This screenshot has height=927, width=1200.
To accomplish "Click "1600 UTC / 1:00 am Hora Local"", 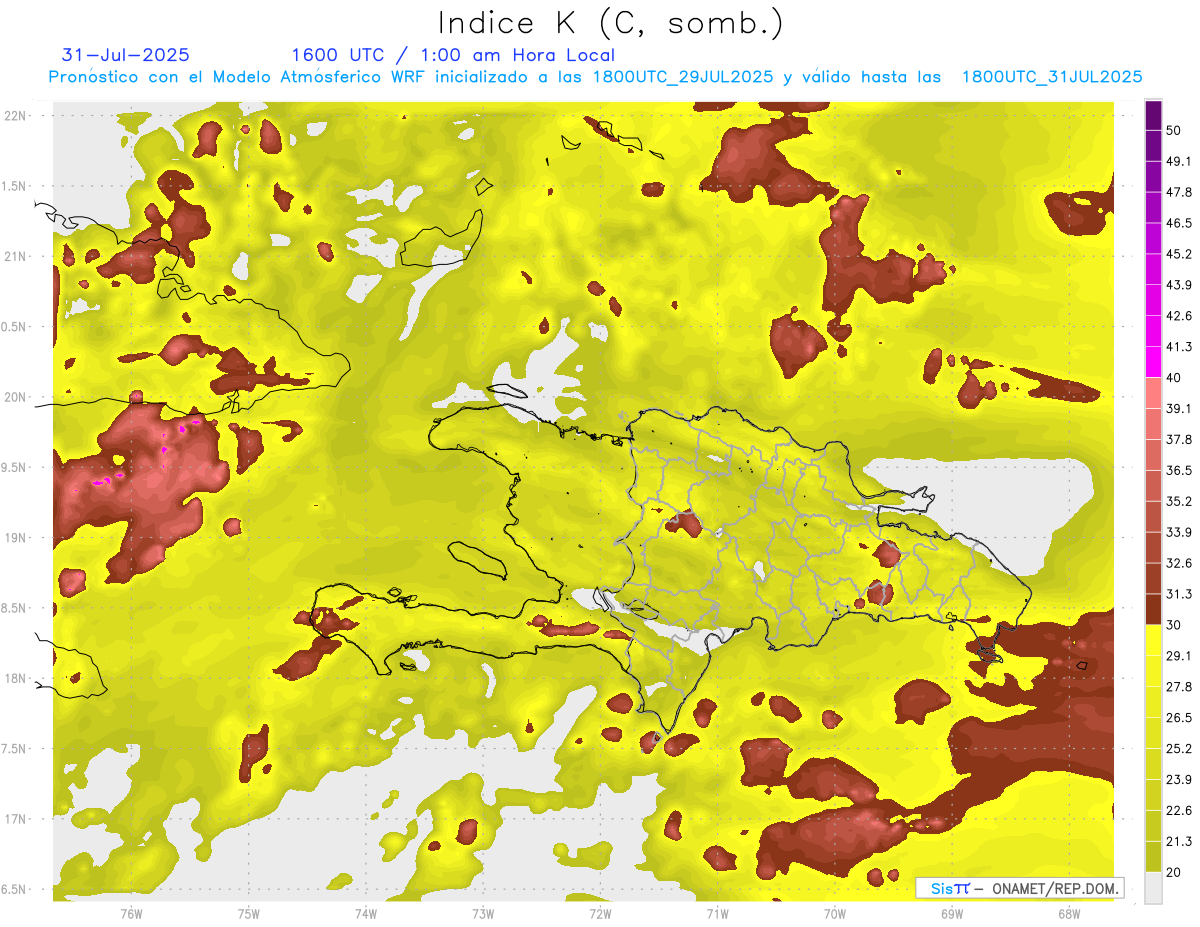I will [453, 55].
